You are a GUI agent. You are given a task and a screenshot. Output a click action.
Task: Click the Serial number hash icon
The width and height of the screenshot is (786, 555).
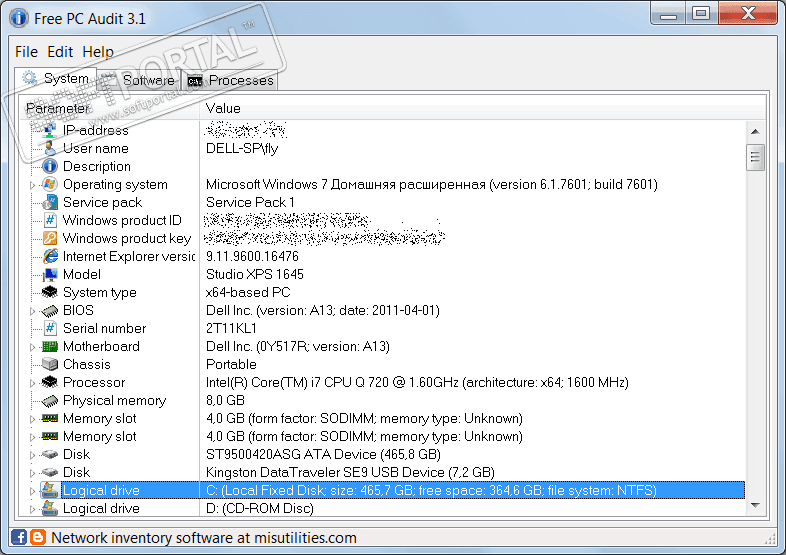(x=50, y=328)
